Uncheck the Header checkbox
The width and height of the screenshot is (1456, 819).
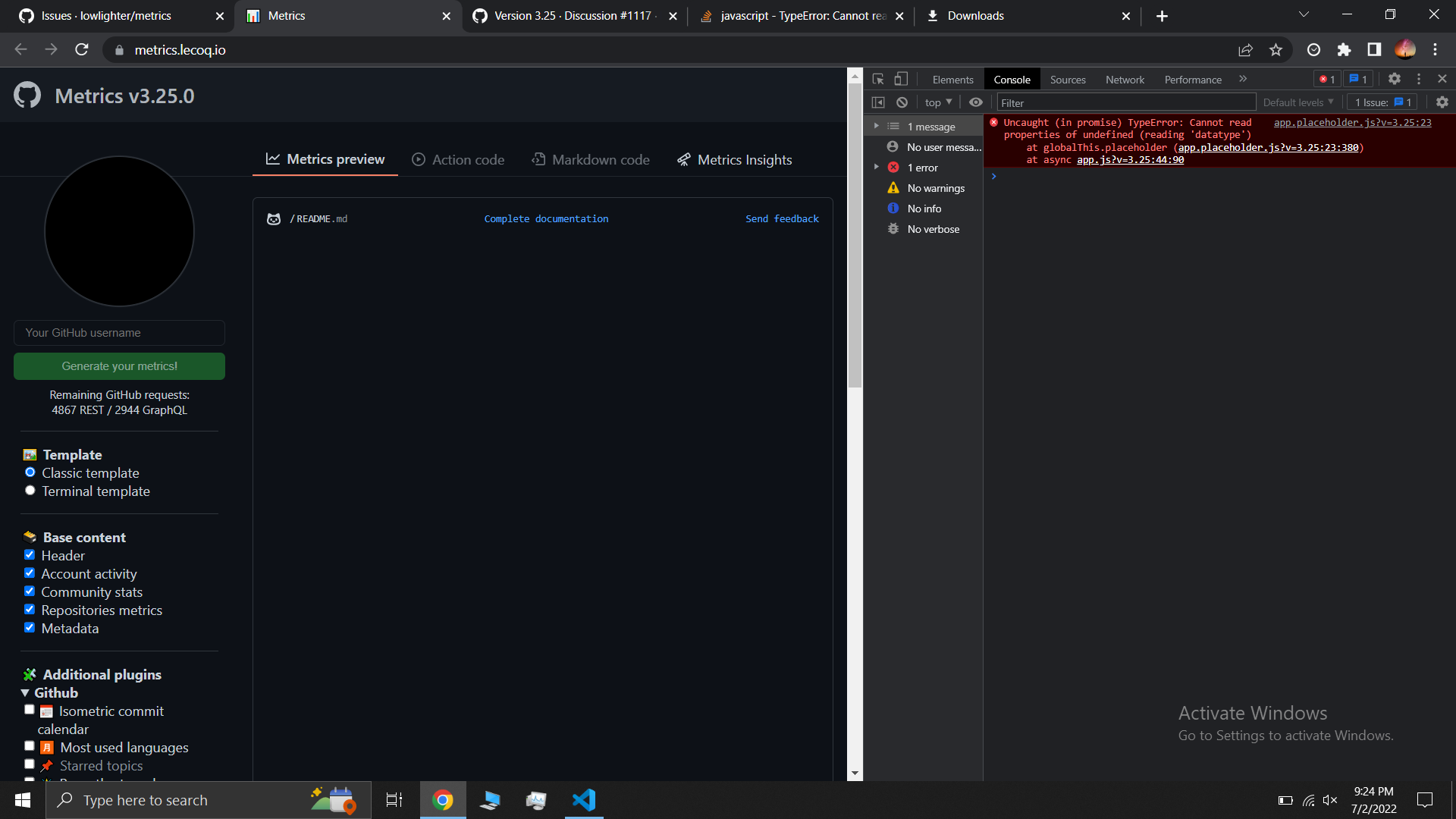pyautogui.click(x=30, y=555)
